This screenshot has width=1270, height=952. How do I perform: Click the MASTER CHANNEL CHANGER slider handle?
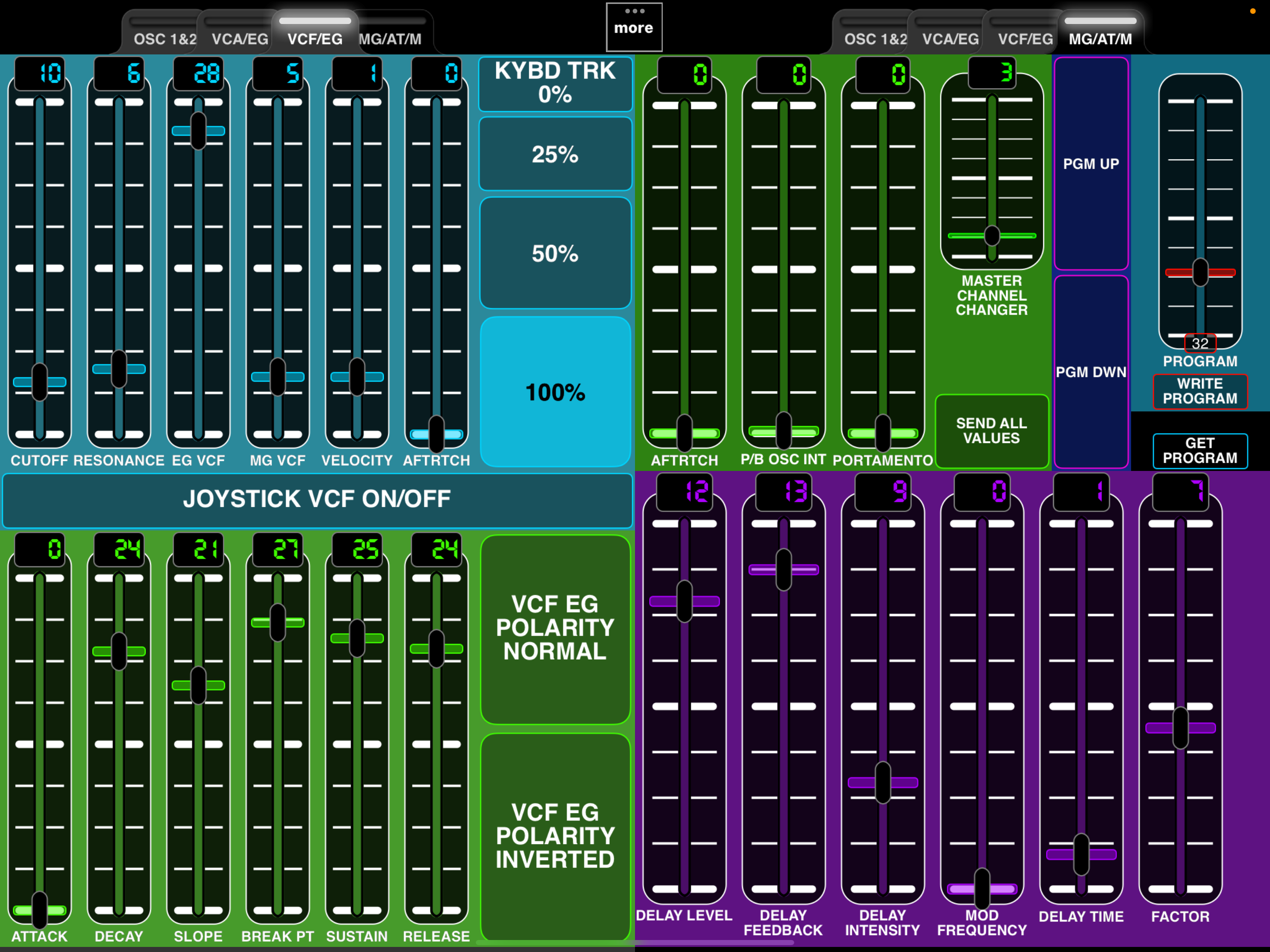(992, 236)
